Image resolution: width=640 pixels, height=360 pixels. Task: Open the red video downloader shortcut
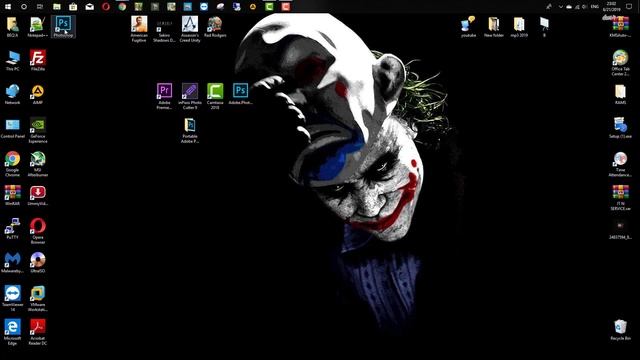point(38,195)
